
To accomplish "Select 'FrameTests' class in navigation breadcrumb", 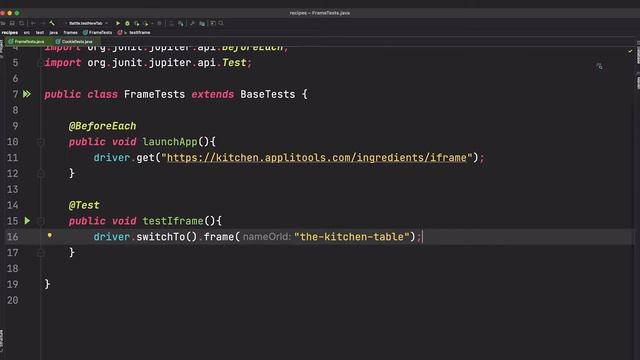I will [98, 32].
